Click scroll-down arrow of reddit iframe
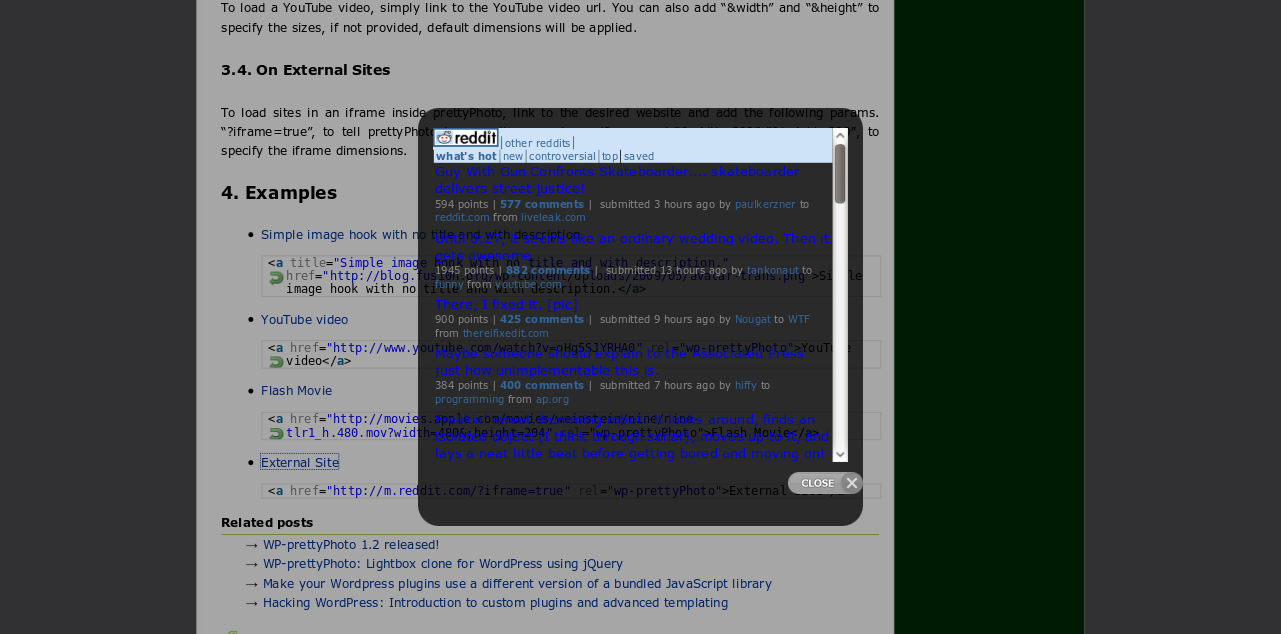This screenshot has width=1281, height=634. pos(840,454)
